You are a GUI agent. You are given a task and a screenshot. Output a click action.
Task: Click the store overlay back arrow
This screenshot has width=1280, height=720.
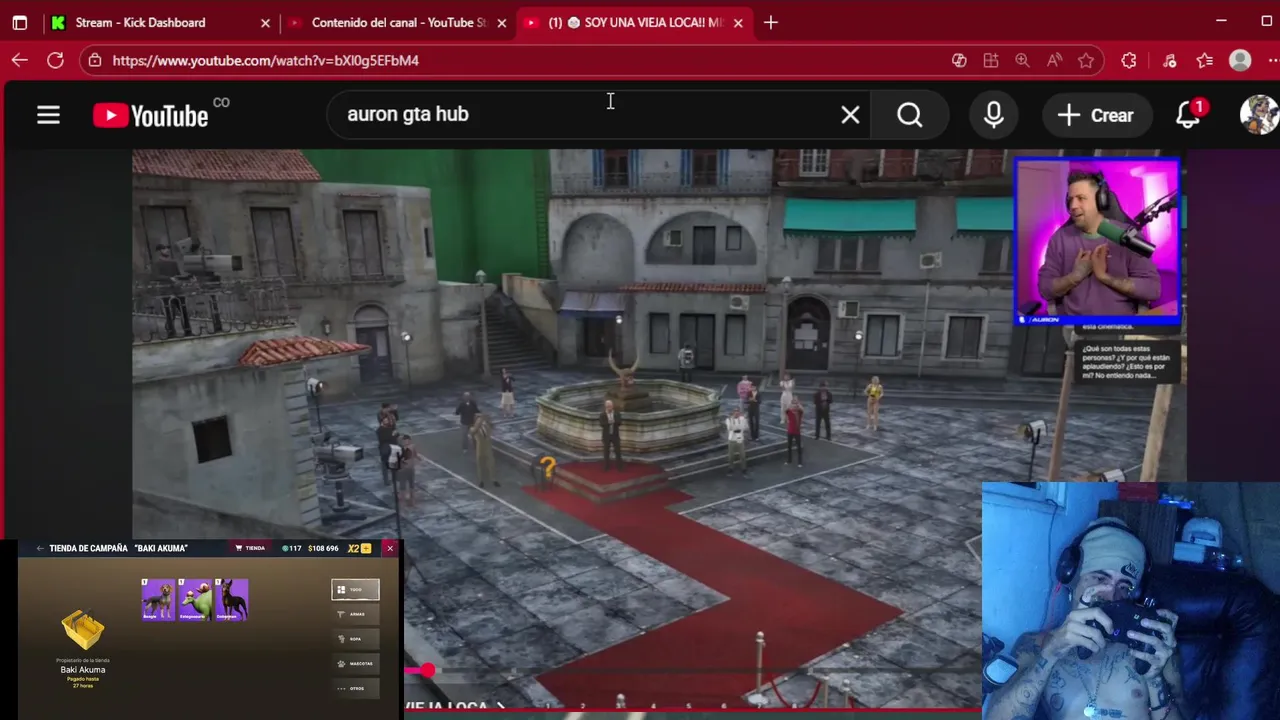tap(40, 548)
